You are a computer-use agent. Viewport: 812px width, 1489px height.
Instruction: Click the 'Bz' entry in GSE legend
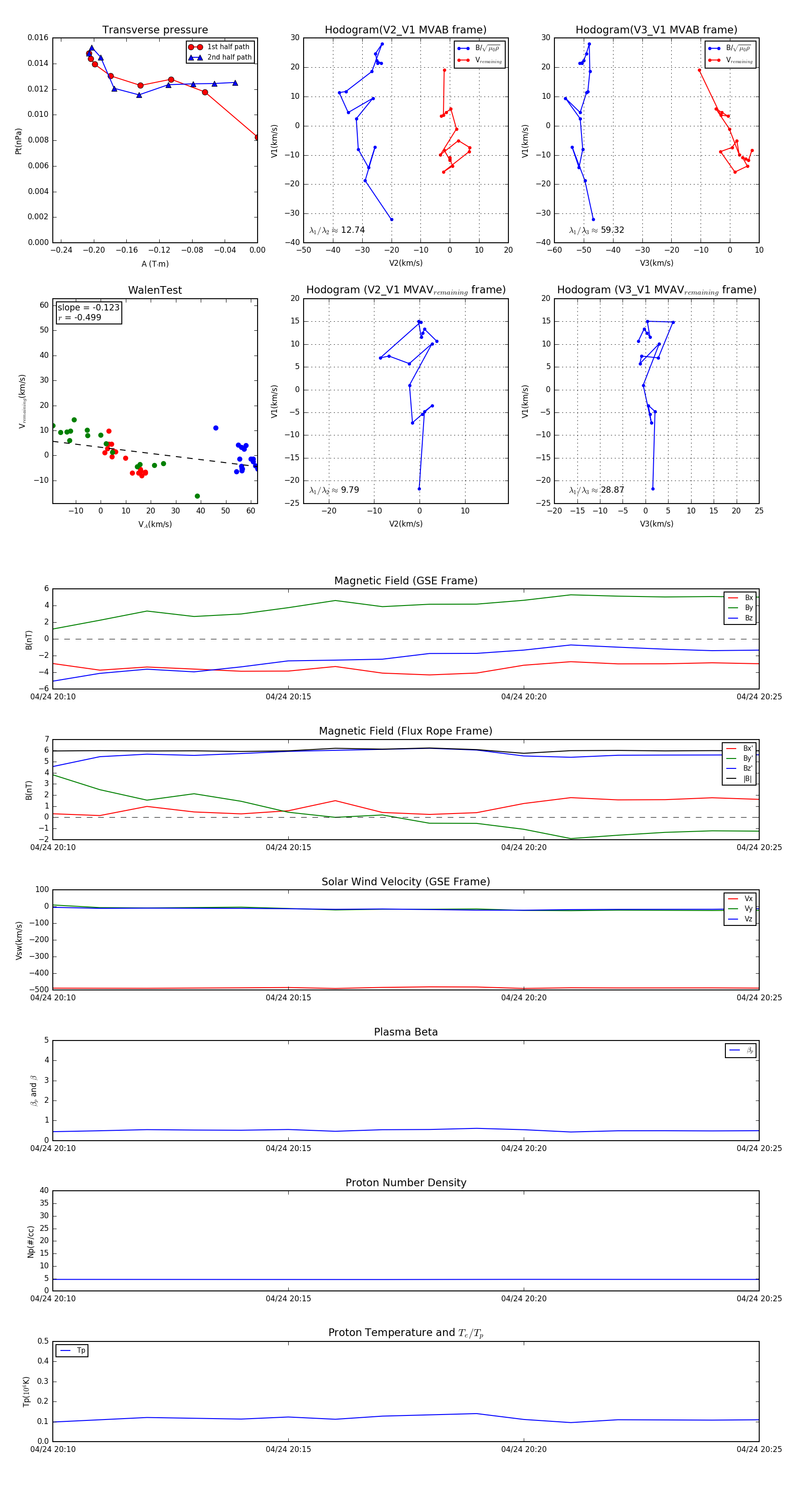click(x=741, y=619)
